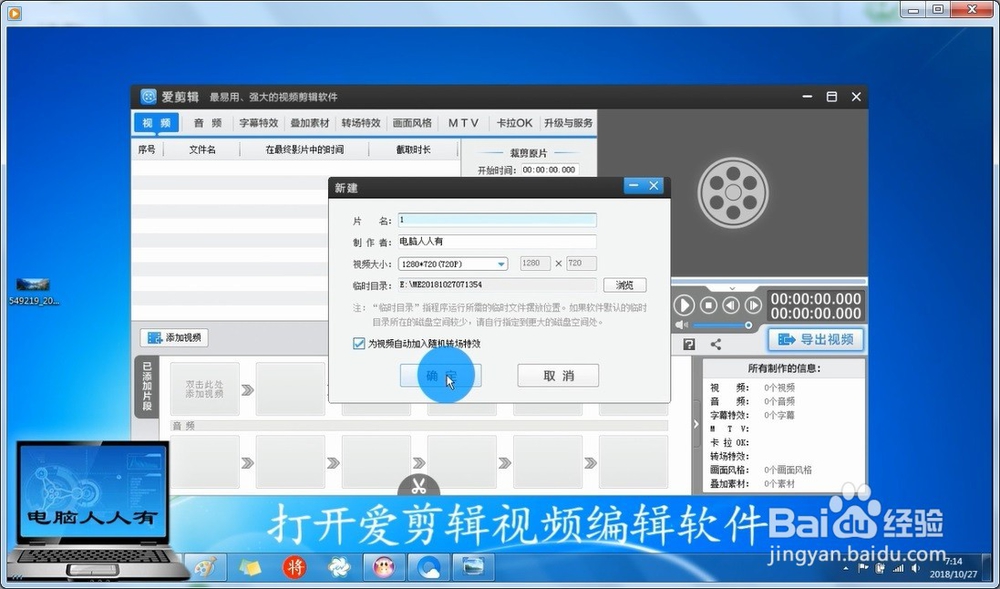Click the play button in the preview player
The width and height of the screenshot is (1000, 589).
click(x=684, y=305)
